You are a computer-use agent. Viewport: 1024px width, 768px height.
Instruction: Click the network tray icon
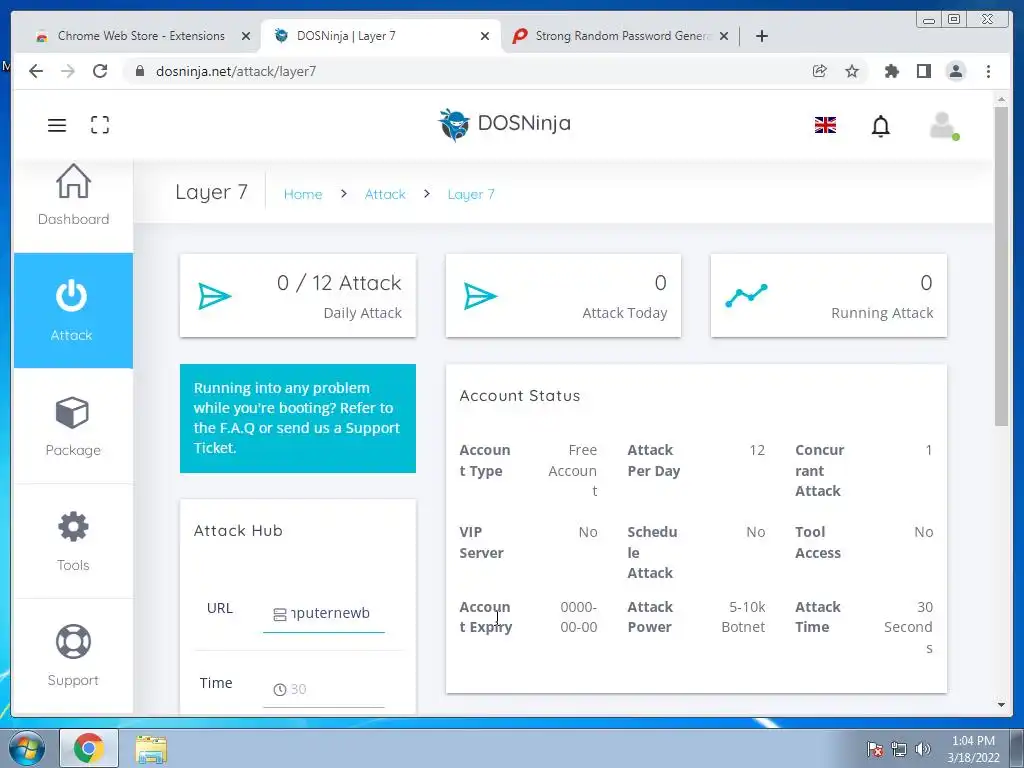[899, 749]
